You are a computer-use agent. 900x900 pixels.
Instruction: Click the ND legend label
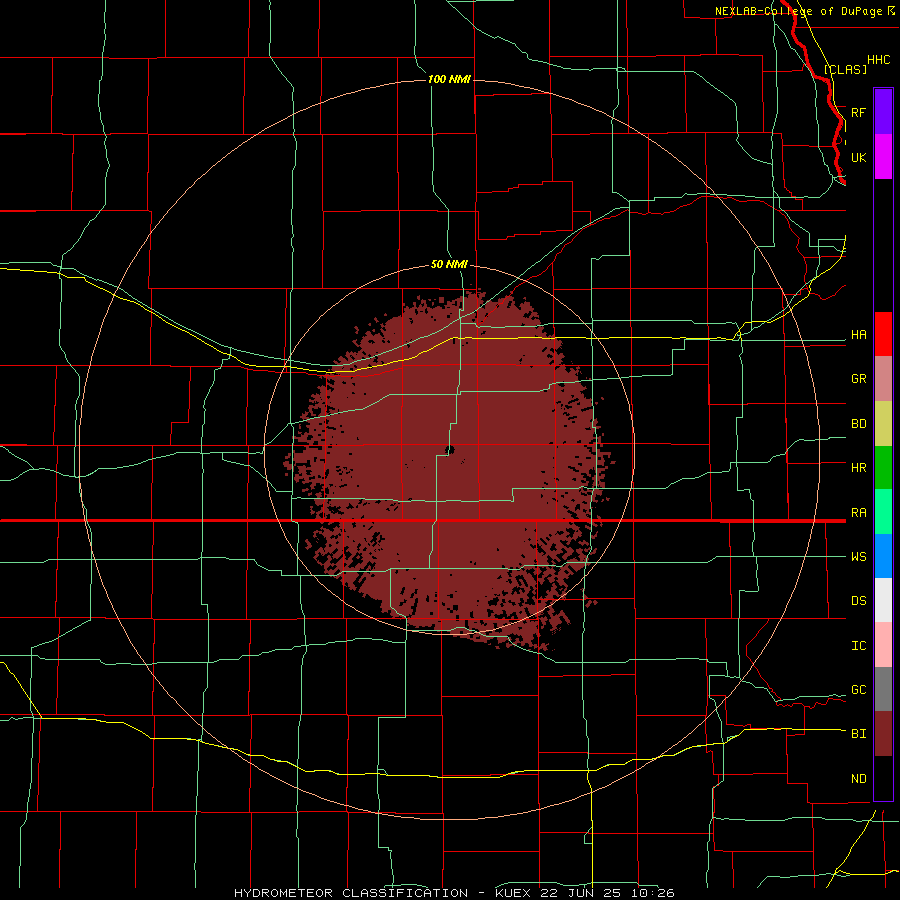858,779
